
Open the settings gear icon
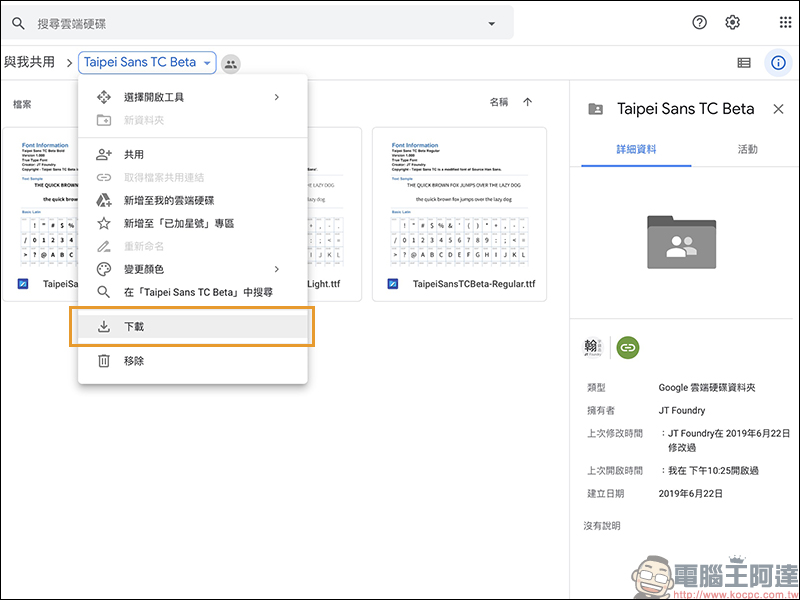tap(733, 22)
